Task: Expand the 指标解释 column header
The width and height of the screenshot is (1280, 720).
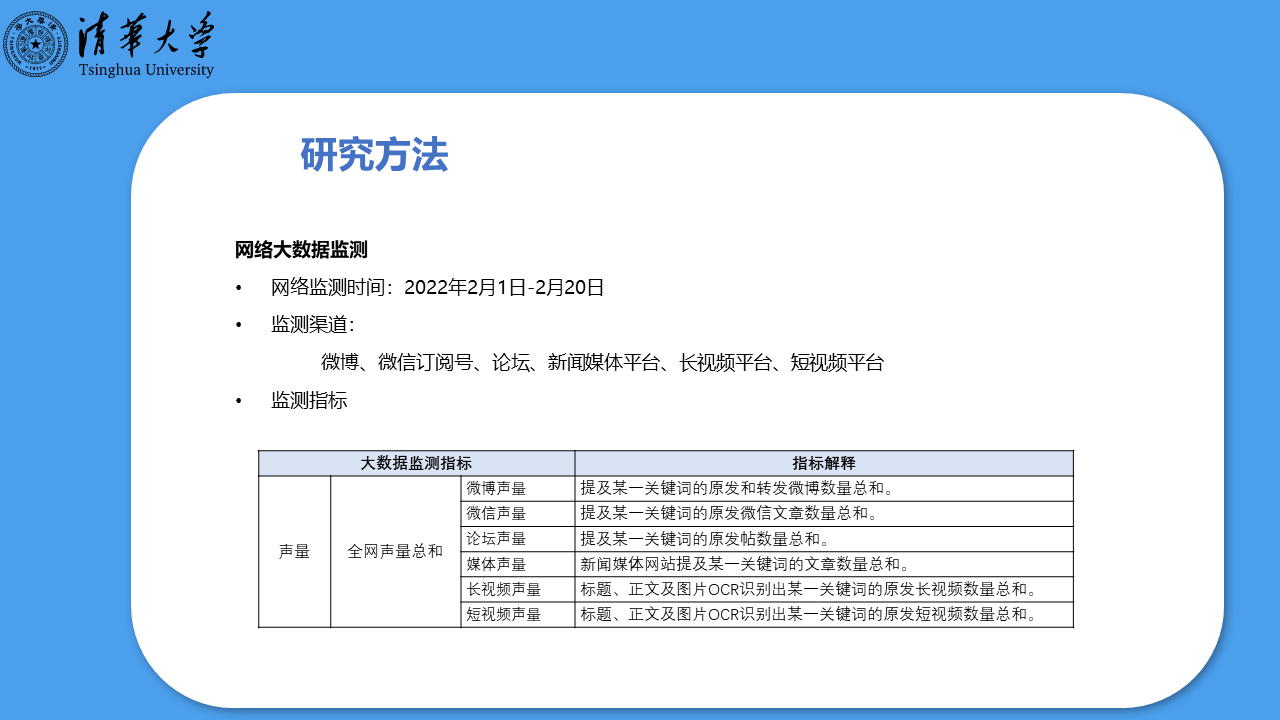Action: [823, 463]
